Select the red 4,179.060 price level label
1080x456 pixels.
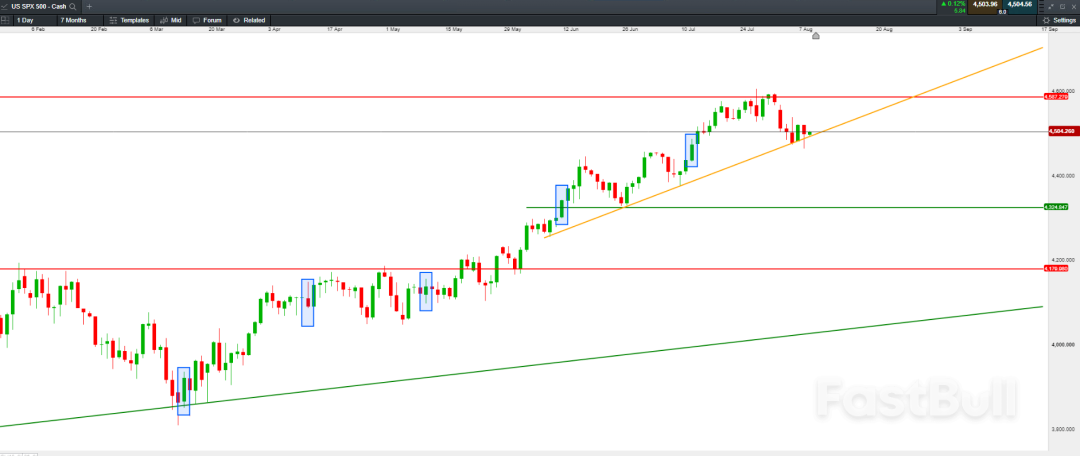tap(1055, 269)
